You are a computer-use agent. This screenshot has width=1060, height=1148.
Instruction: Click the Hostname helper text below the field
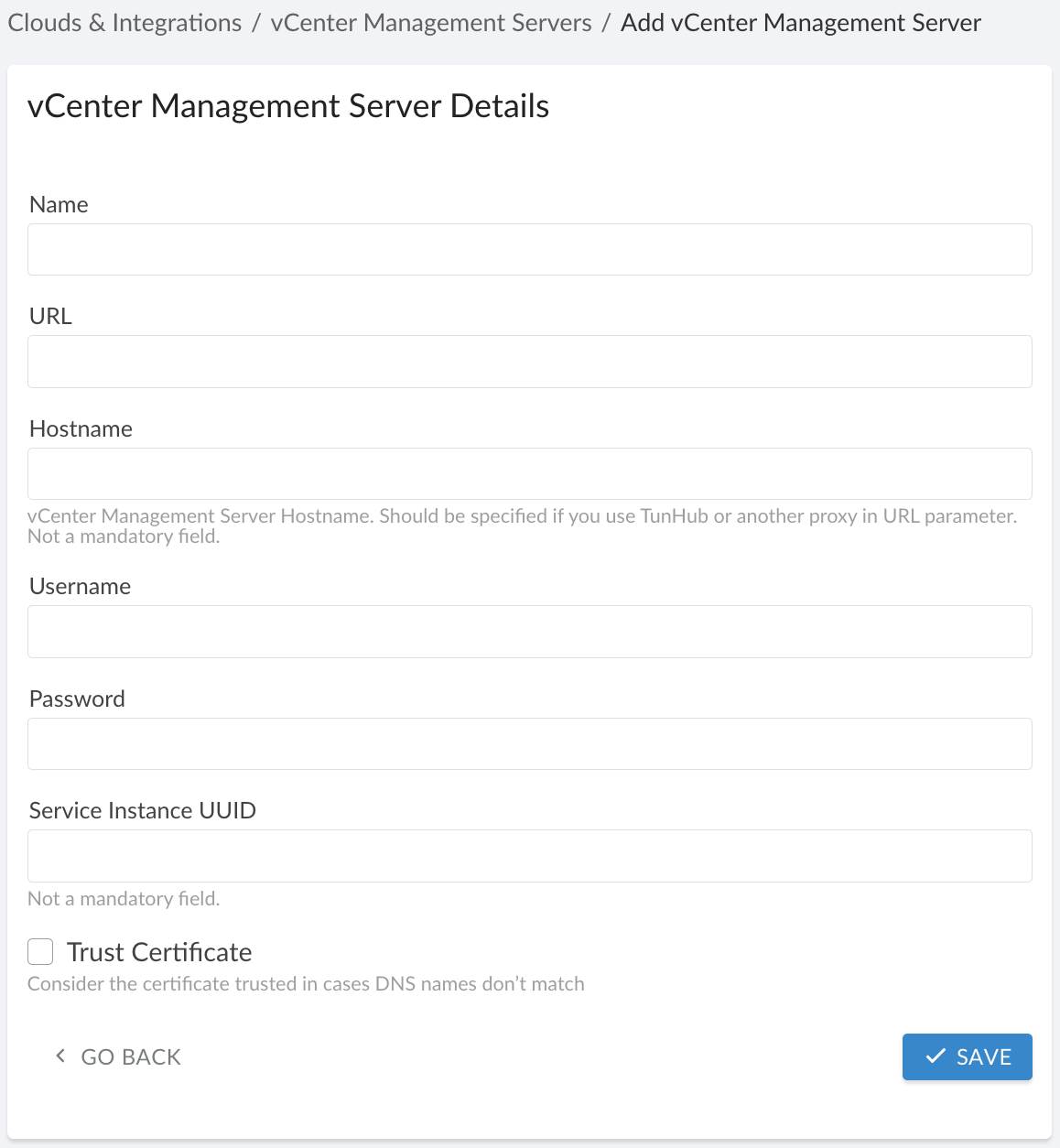[522, 525]
